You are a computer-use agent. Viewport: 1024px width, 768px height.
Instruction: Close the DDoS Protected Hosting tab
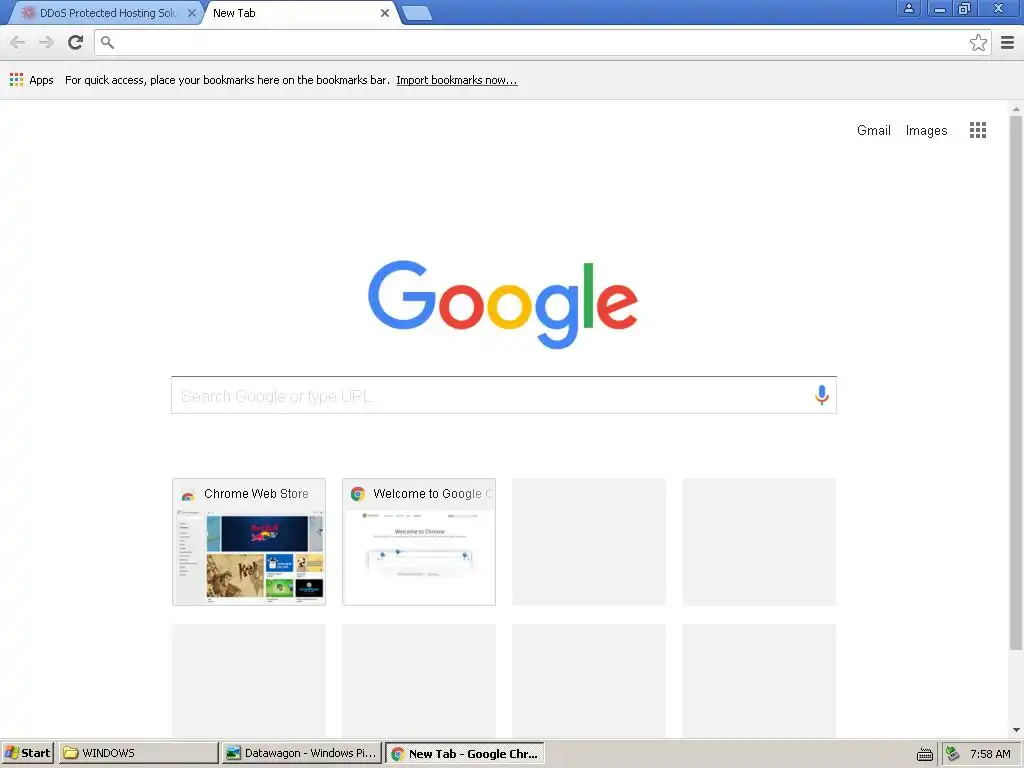click(x=191, y=13)
